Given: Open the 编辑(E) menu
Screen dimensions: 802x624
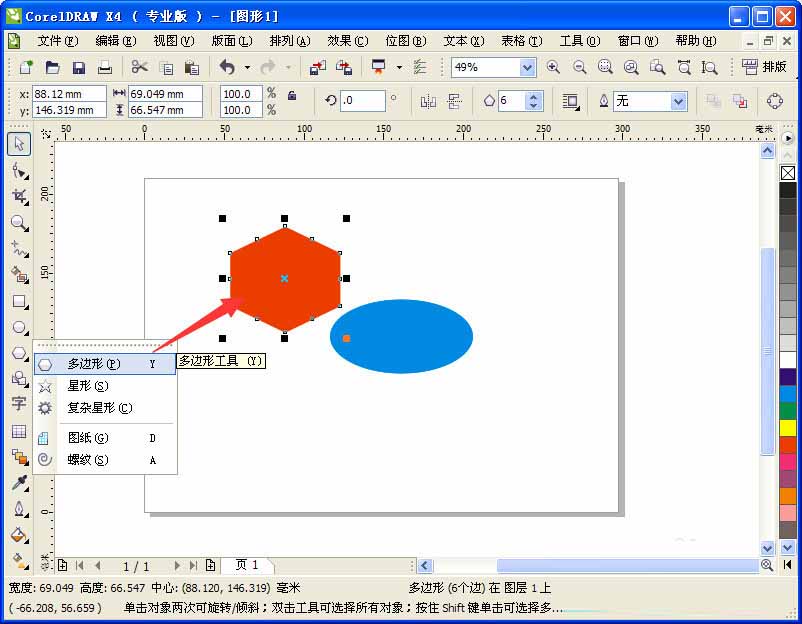Looking at the screenshot, I should tap(116, 40).
